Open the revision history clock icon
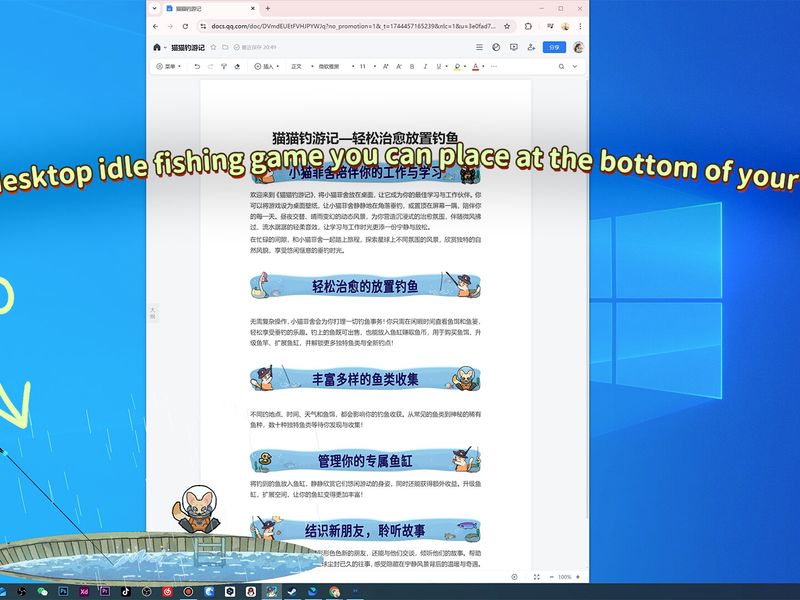The image size is (800, 600). pyautogui.click(x=496, y=47)
